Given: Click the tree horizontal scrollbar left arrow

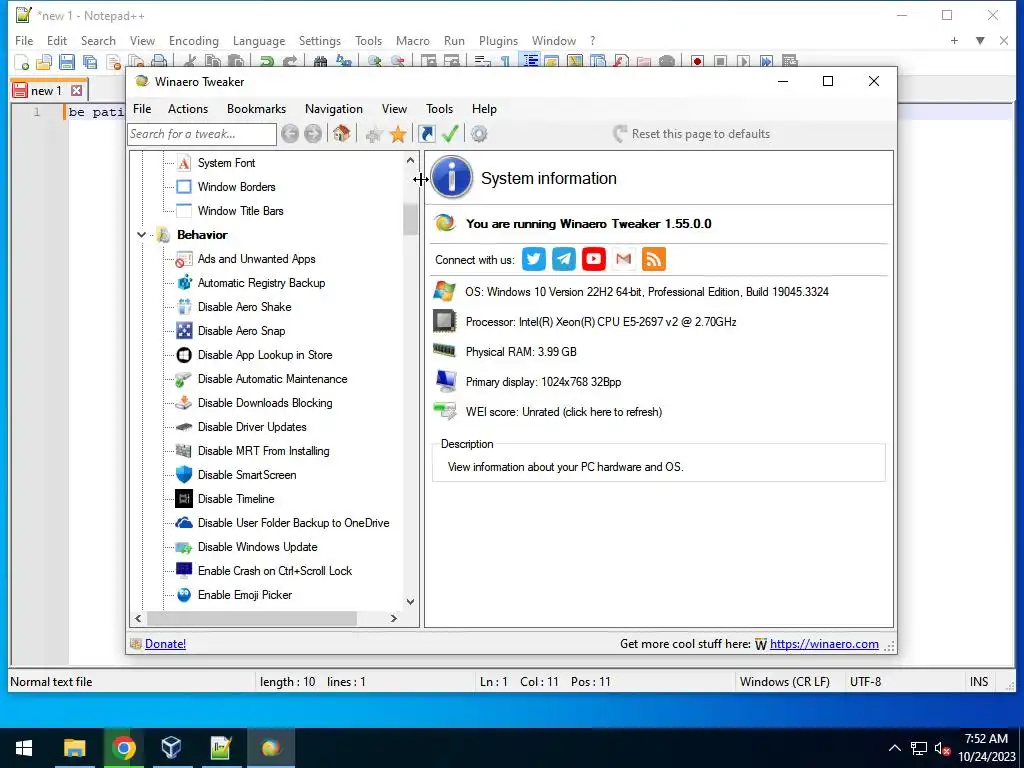Looking at the screenshot, I should [x=138, y=618].
